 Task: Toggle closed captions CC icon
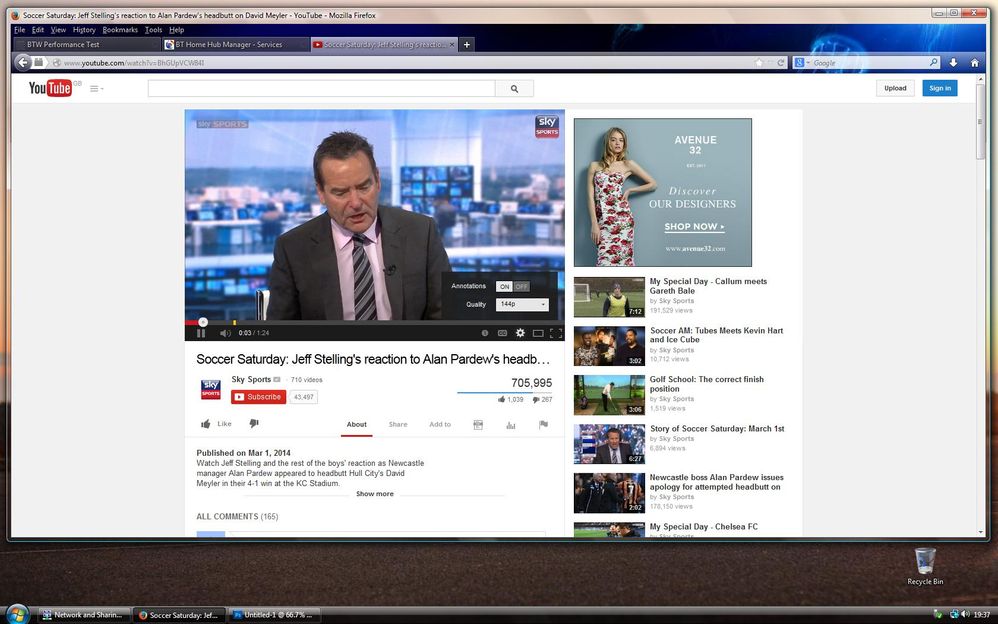(502, 333)
